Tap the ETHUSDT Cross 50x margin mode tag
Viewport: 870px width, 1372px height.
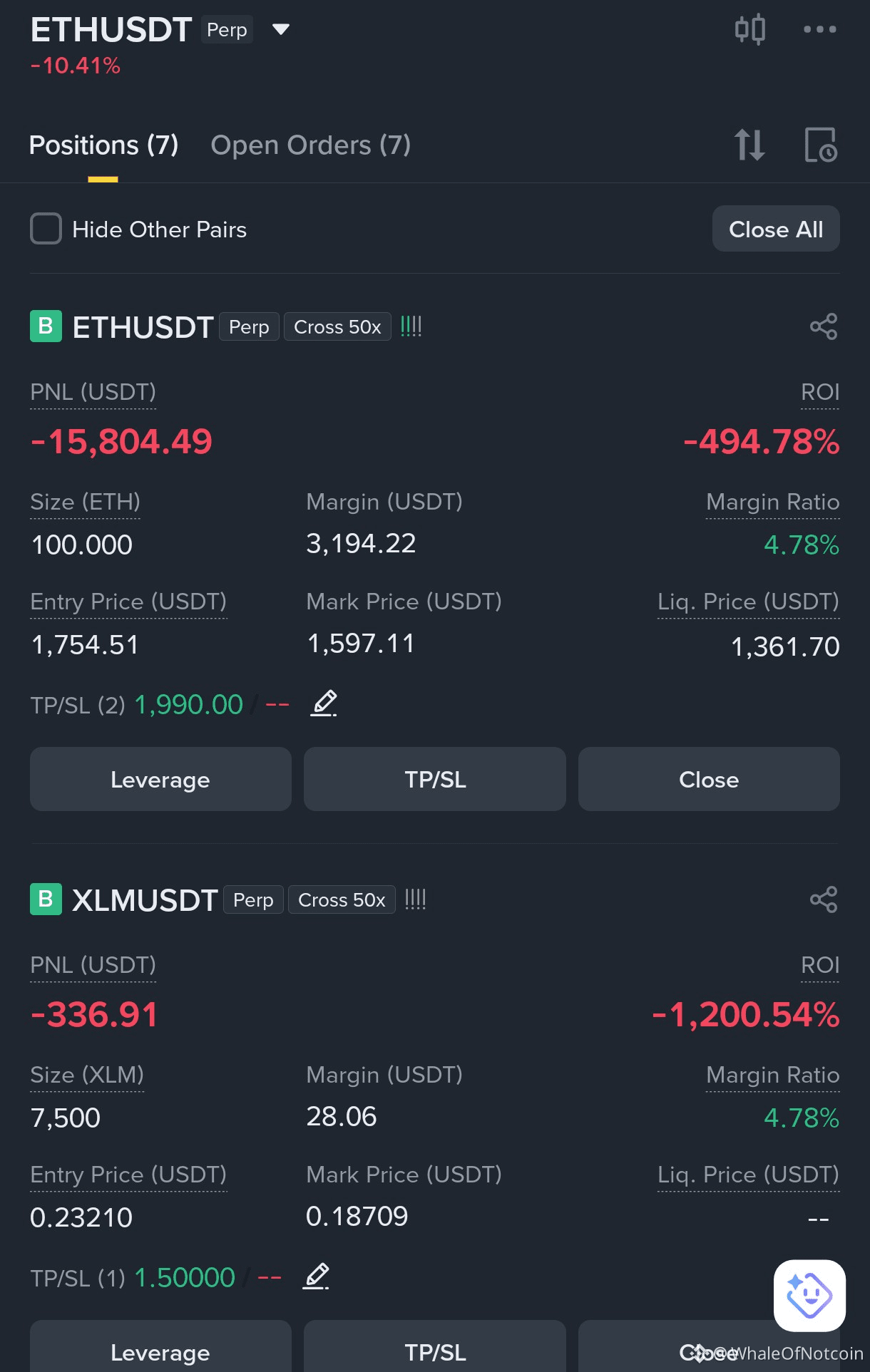pos(337,326)
